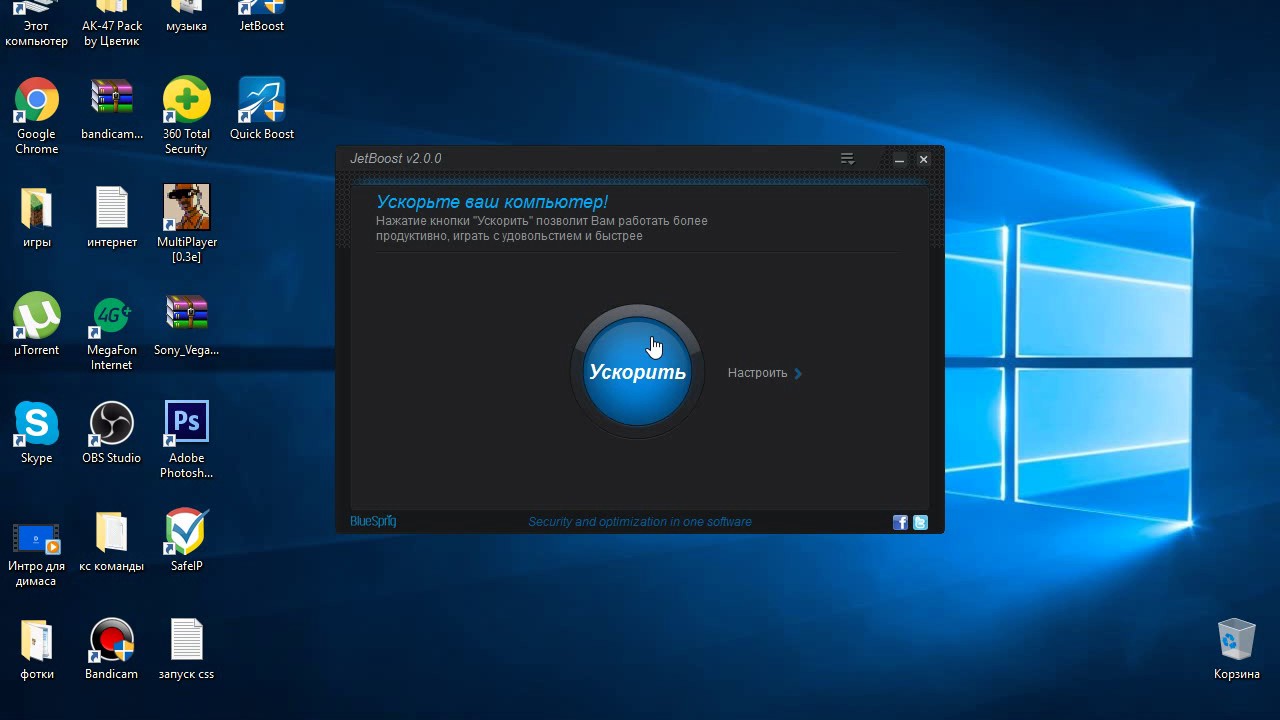Select the музыка desktop folder
This screenshot has width=1280, height=720.
(x=186, y=17)
